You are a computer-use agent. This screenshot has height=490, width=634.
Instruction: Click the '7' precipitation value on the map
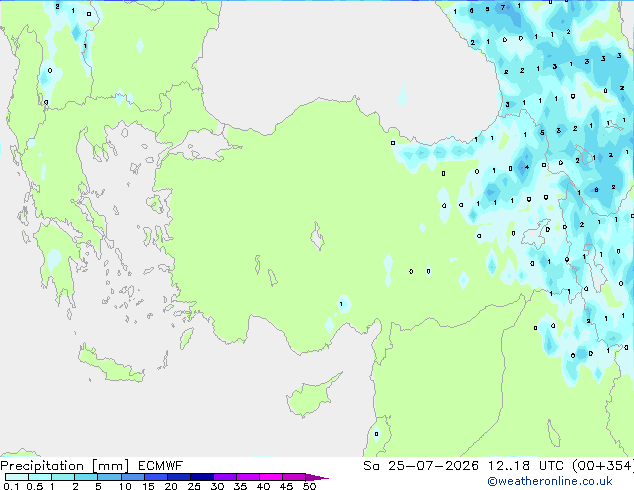point(503,7)
